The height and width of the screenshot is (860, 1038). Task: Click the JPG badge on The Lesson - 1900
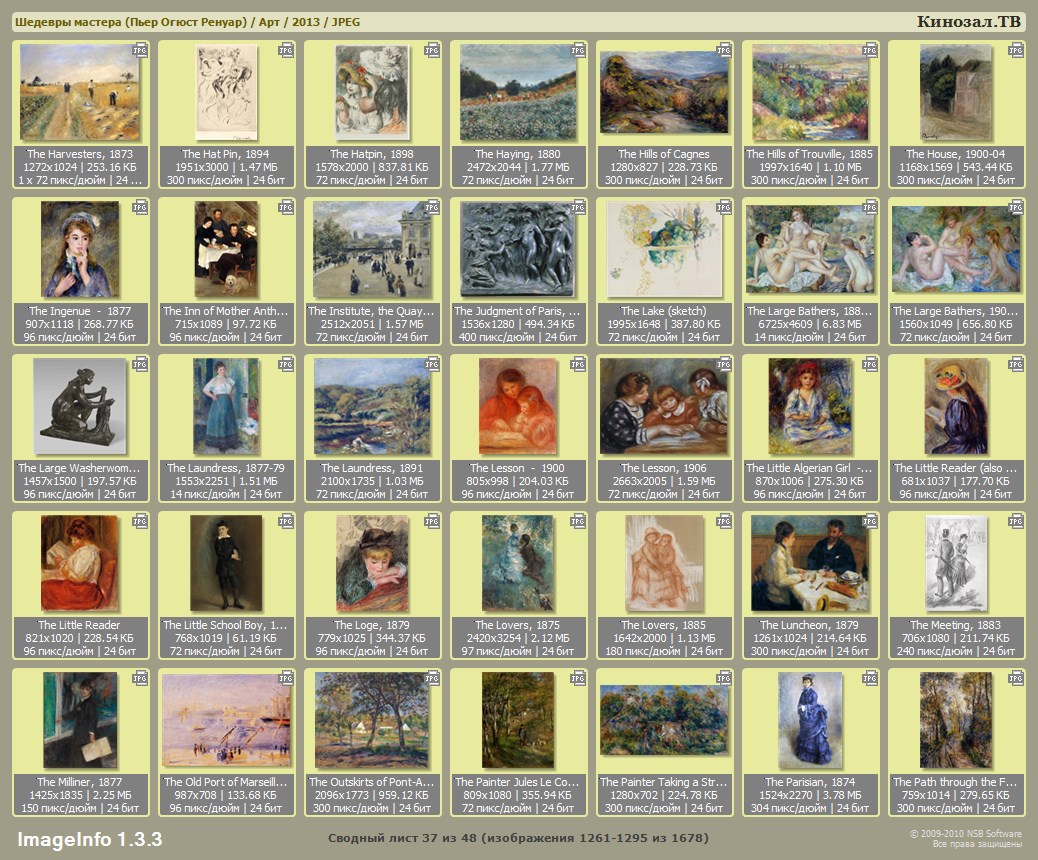pos(578,364)
